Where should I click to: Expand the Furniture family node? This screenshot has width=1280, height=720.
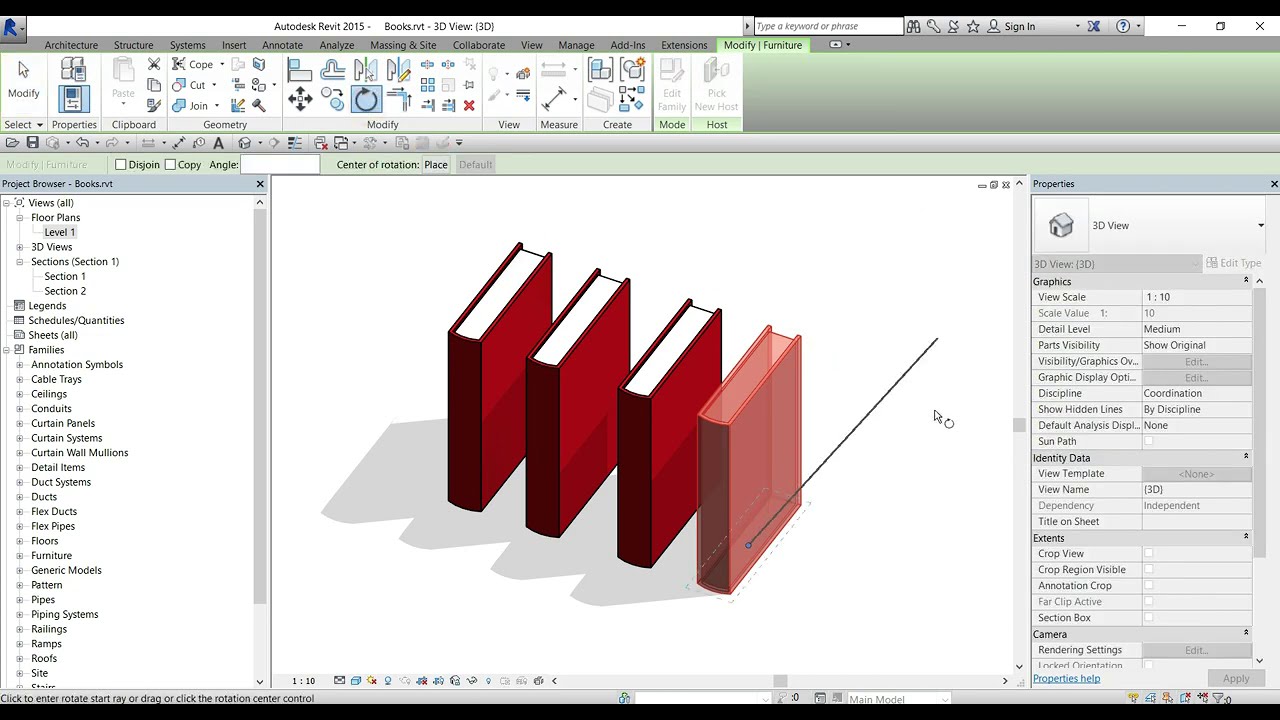pos(20,555)
